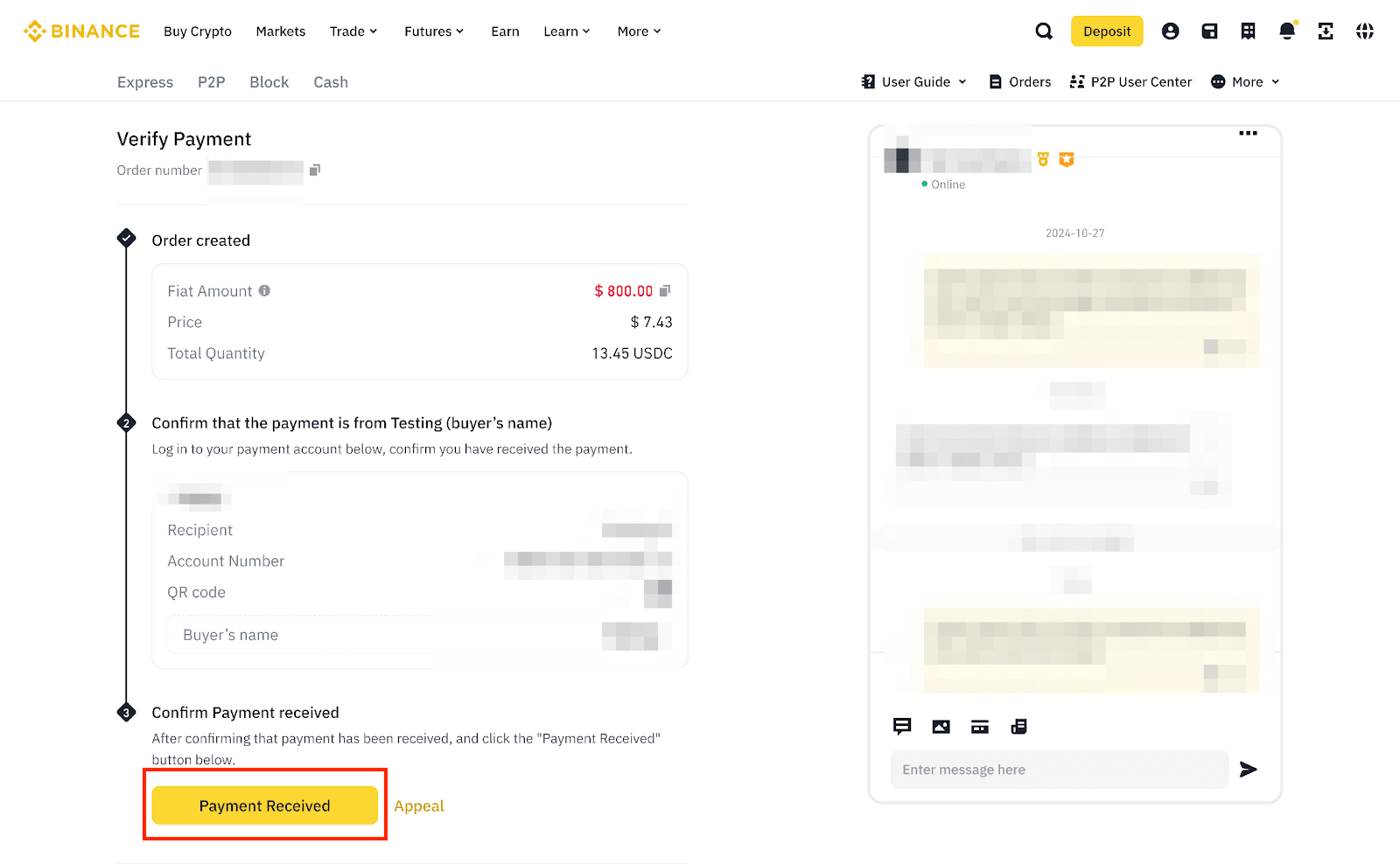Open the Appeal link
The image size is (1400, 864).
[419, 806]
